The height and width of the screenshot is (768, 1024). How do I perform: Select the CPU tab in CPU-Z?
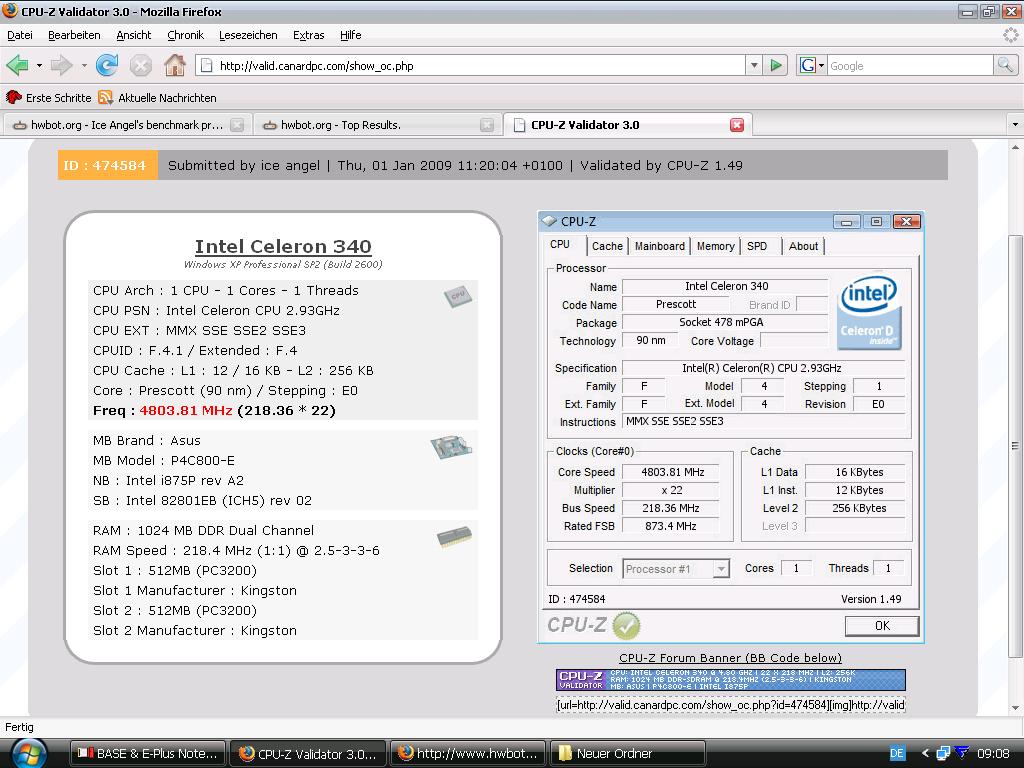[560, 244]
